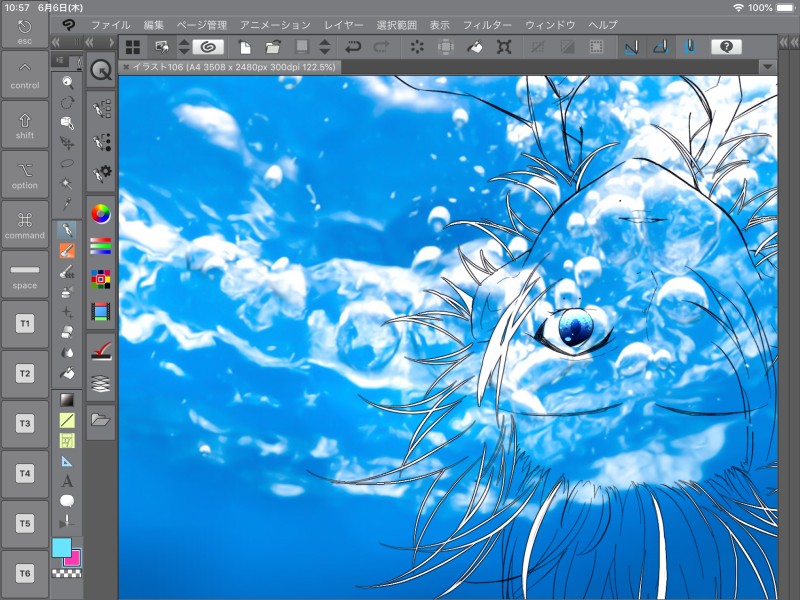This screenshot has height=600, width=800.
Task: Select the Move layer tool
Action: tap(67, 143)
